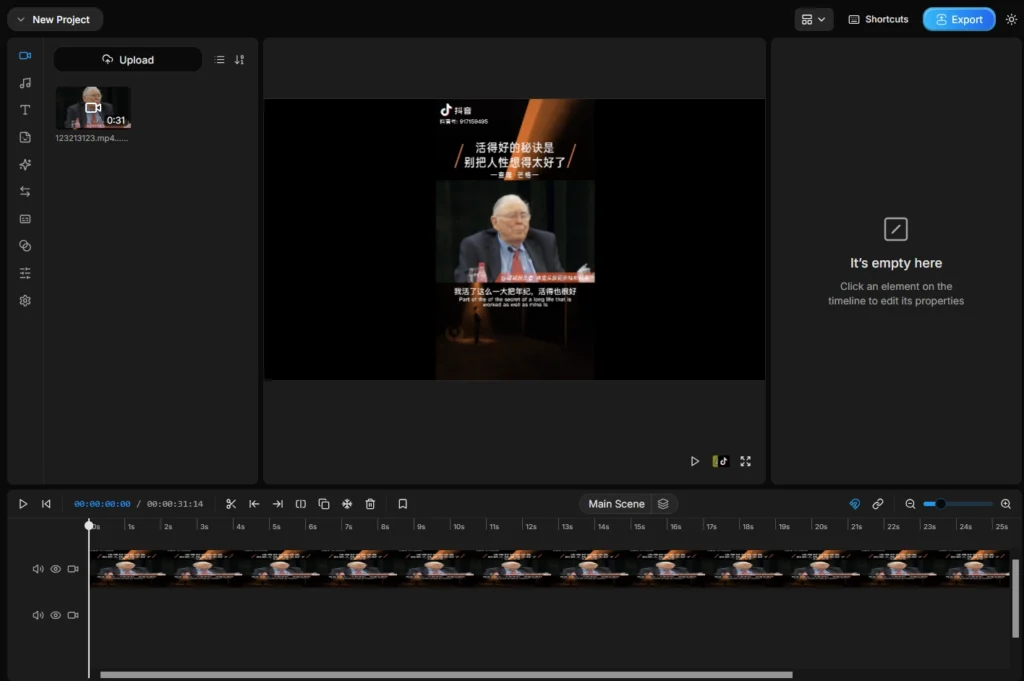Viewport: 1024px width, 681px height.
Task: Duplicate clip with the copy icon
Action: coord(324,504)
